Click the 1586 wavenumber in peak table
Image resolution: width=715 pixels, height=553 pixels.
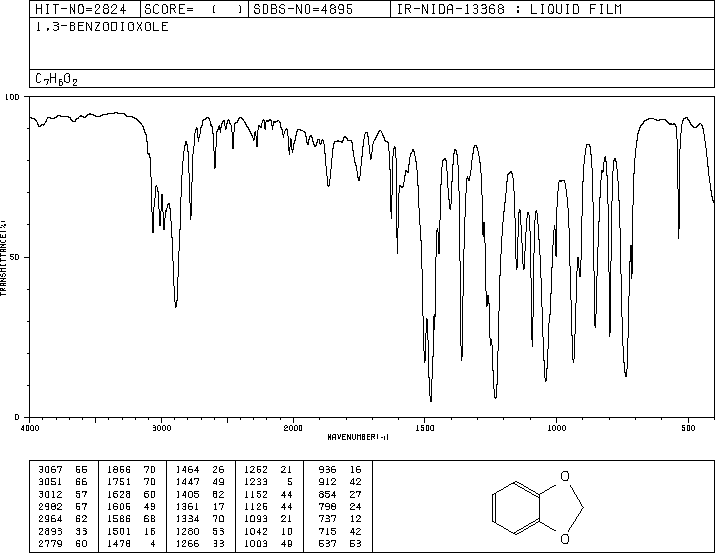click(x=119, y=519)
